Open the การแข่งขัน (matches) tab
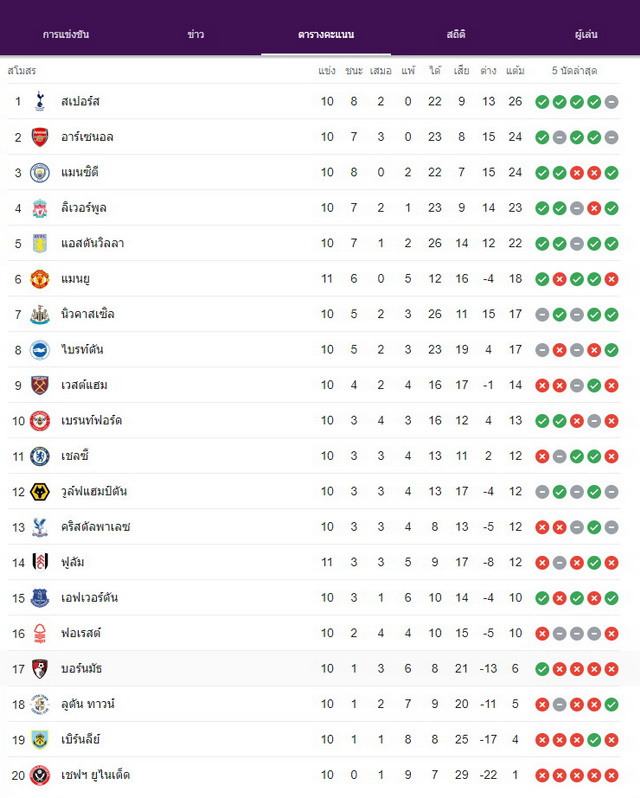The height and width of the screenshot is (798, 640). tap(66, 35)
